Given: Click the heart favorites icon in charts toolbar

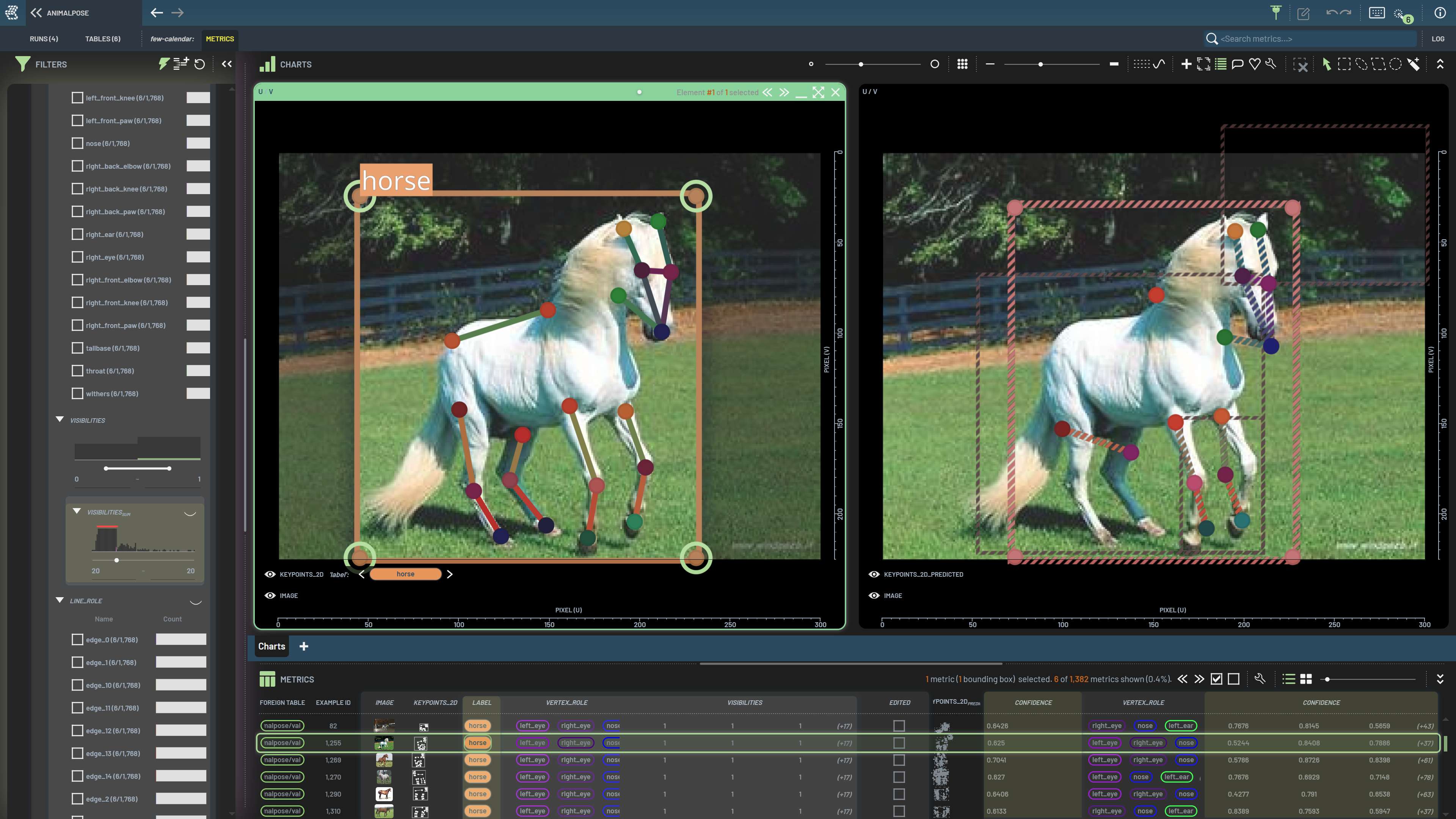Looking at the screenshot, I should coord(1255,64).
